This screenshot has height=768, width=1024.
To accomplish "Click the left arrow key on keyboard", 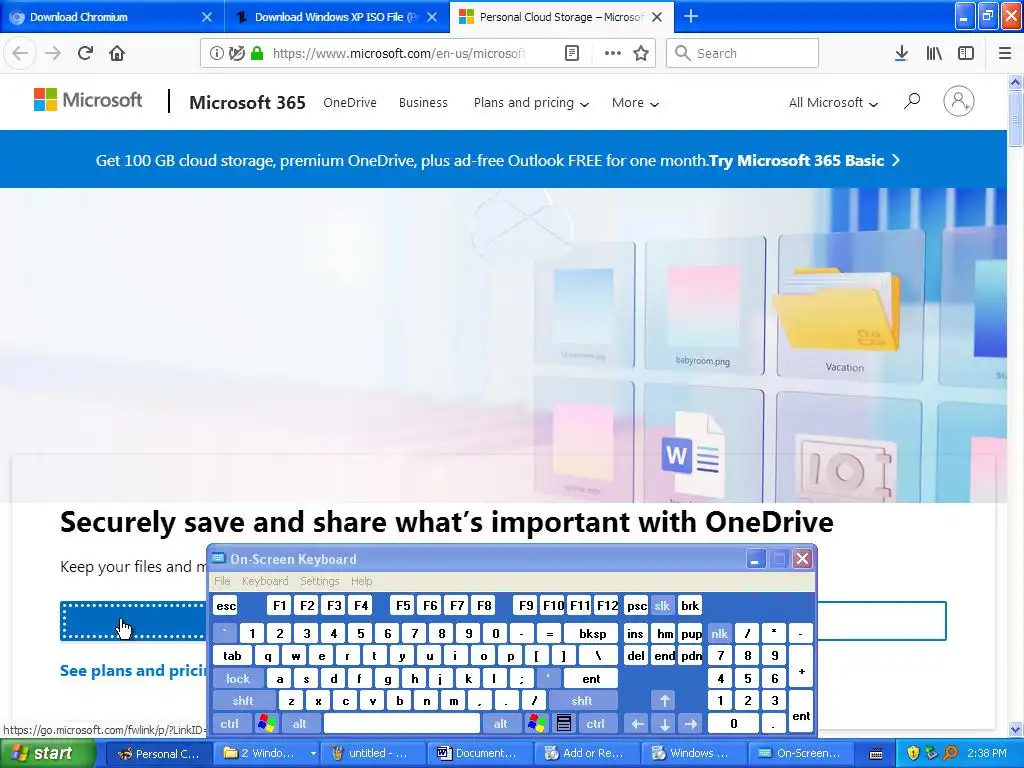I will point(638,724).
